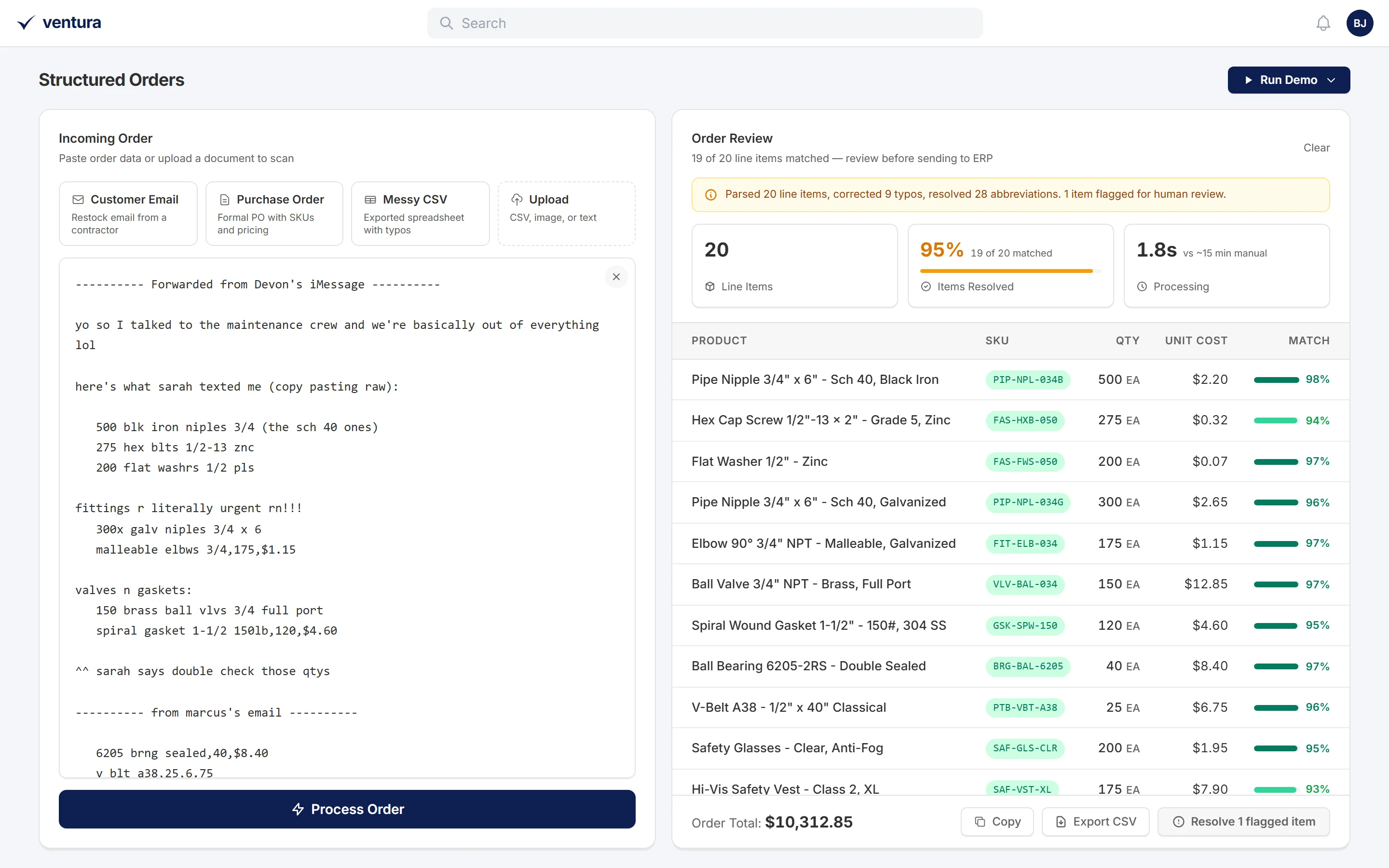The width and height of the screenshot is (1389, 868).
Task: Click the $12.85 unit cost cell
Action: tap(1206, 584)
